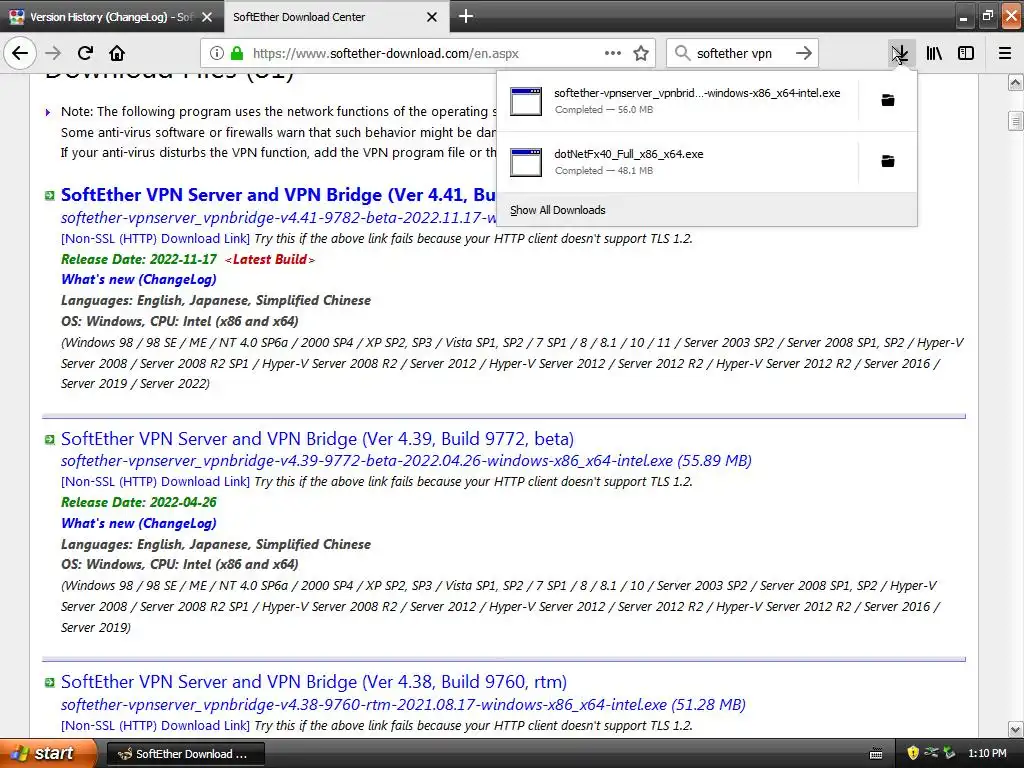Image resolution: width=1024 pixels, height=768 pixels.
Task: Click the green arrow beside Ver 4.38
Action: pos(50,682)
